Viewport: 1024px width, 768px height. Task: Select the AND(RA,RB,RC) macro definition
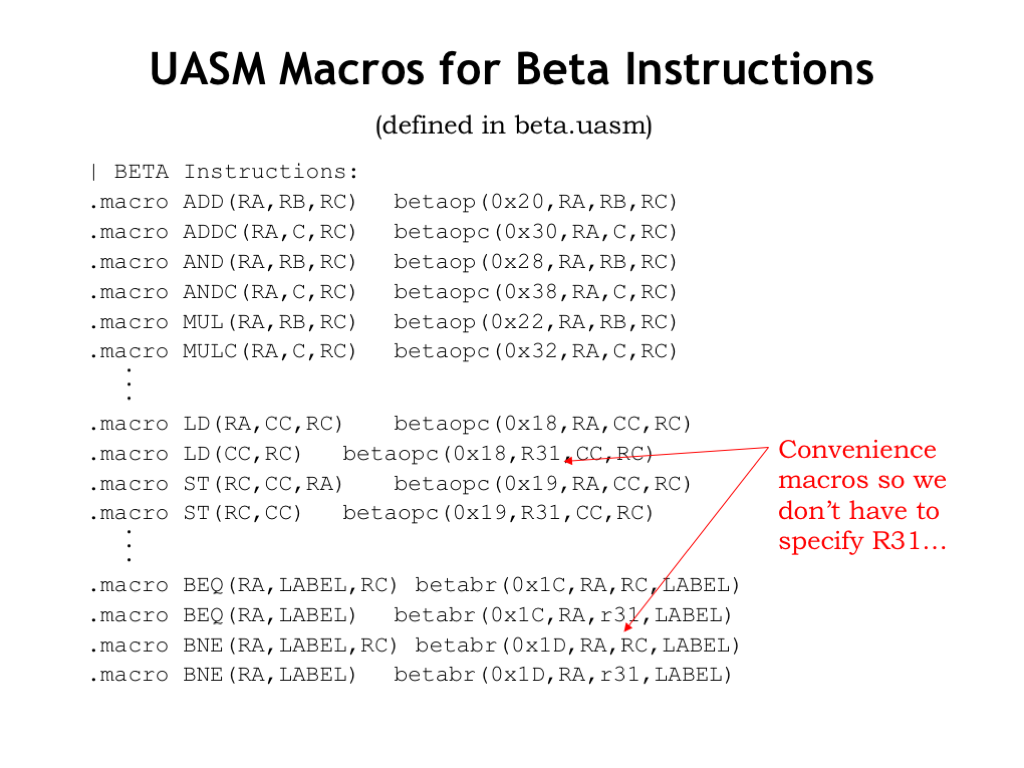383,262
